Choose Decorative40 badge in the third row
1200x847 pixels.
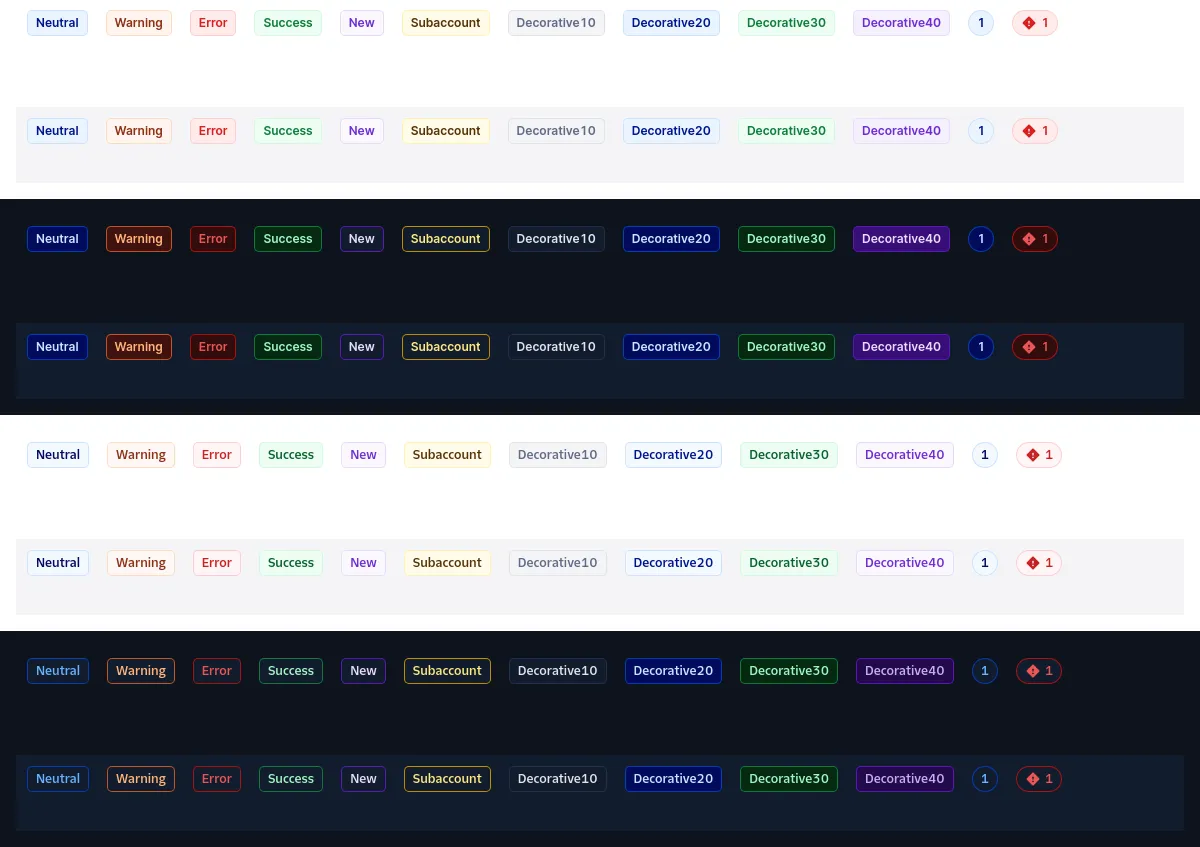901,239
